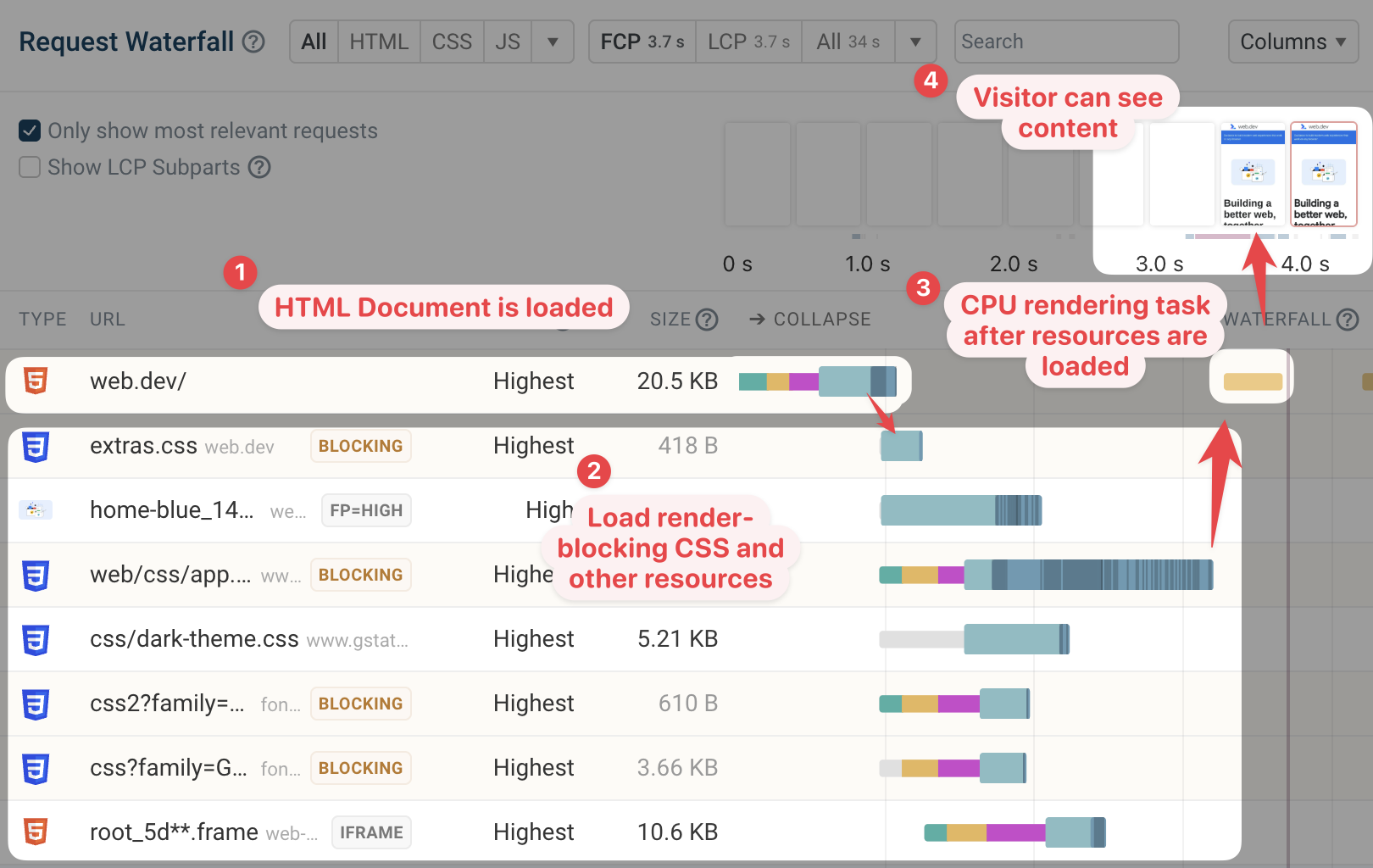Click the CSS icon for web/css/app
The width and height of the screenshot is (1373, 868).
pyautogui.click(x=35, y=575)
